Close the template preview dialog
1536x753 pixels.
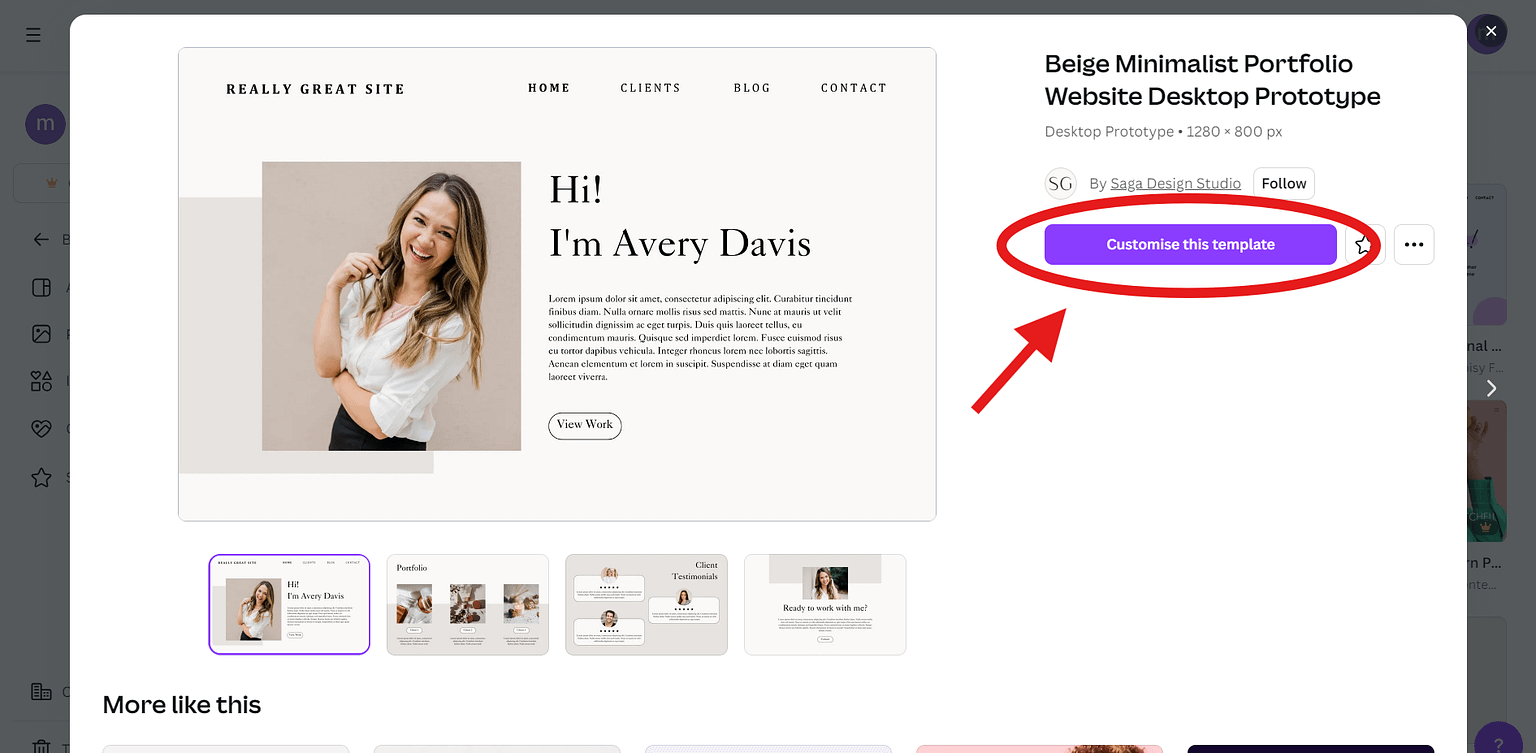coord(1489,33)
